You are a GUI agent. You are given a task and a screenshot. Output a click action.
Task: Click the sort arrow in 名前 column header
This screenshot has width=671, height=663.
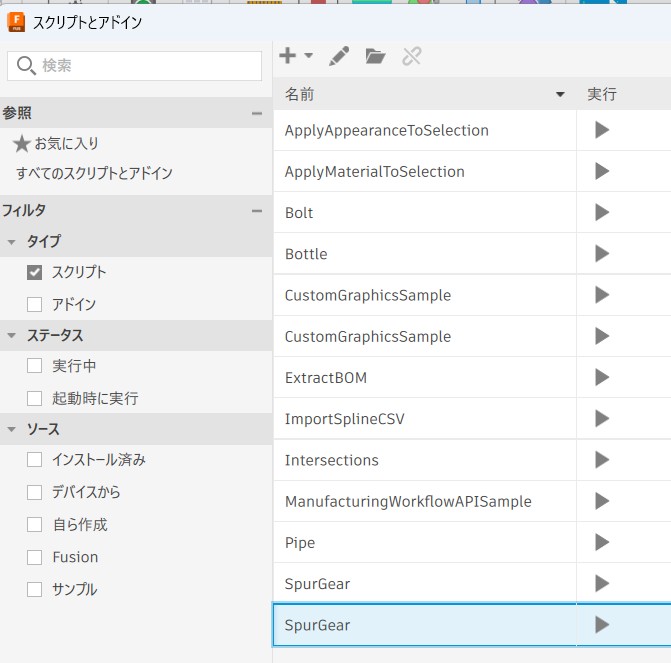[560, 95]
